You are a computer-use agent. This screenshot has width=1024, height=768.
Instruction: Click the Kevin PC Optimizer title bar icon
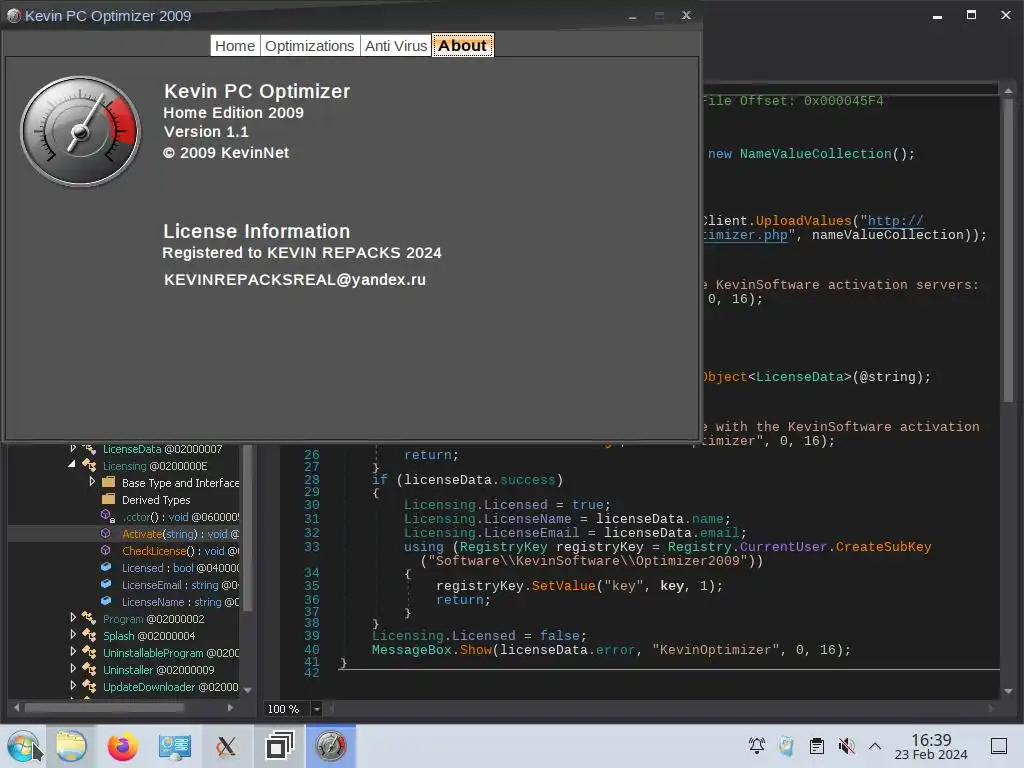click(x=13, y=16)
